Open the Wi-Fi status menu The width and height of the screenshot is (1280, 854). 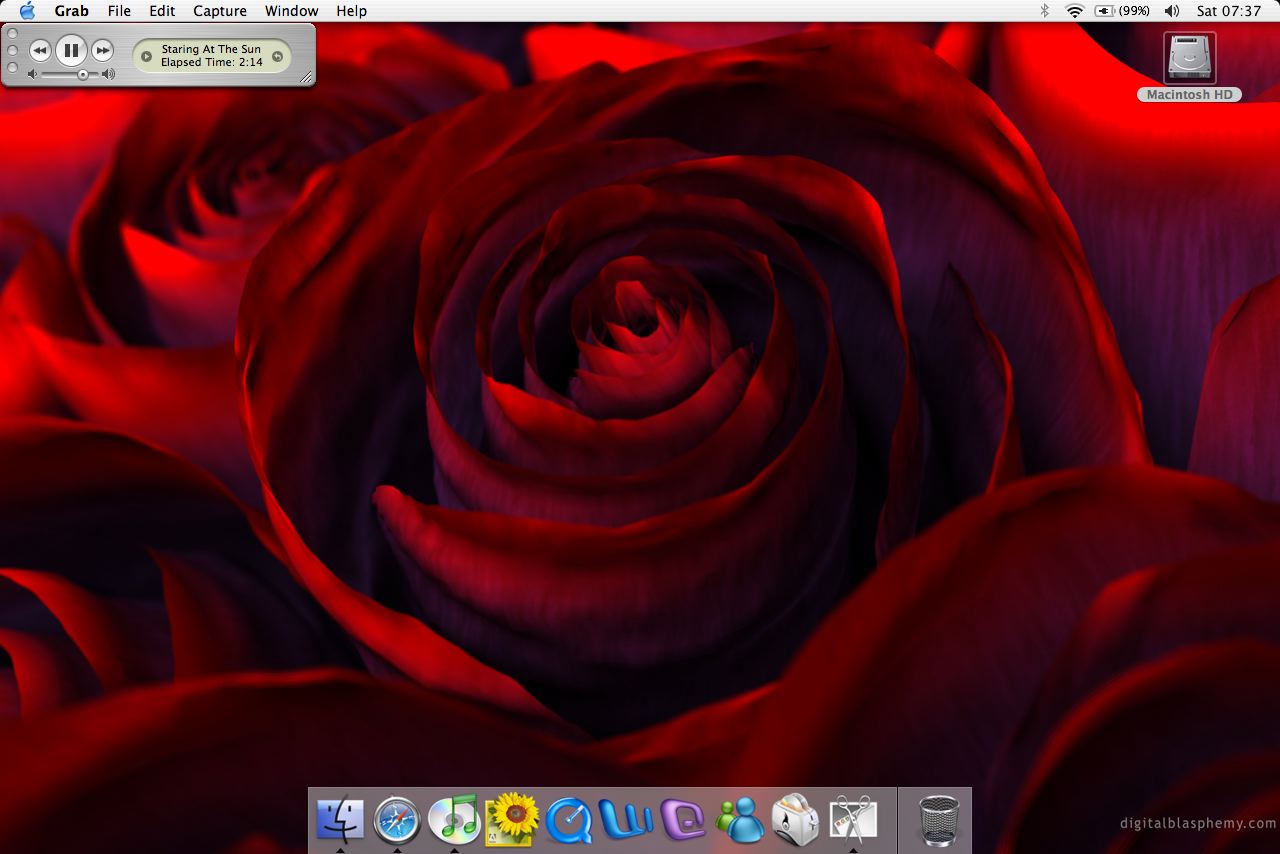[1075, 11]
